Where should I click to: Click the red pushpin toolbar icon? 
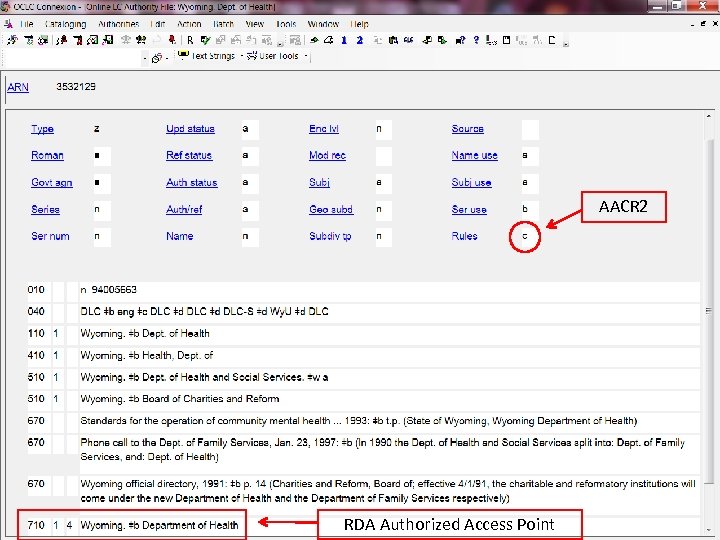[172, 40]
